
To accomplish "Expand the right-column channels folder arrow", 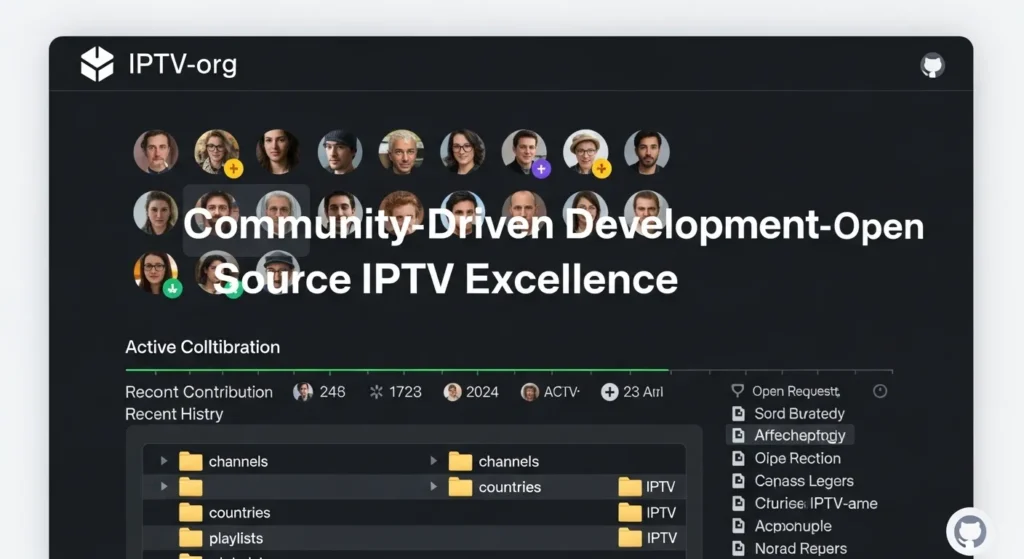I will [x=433, y=460].
